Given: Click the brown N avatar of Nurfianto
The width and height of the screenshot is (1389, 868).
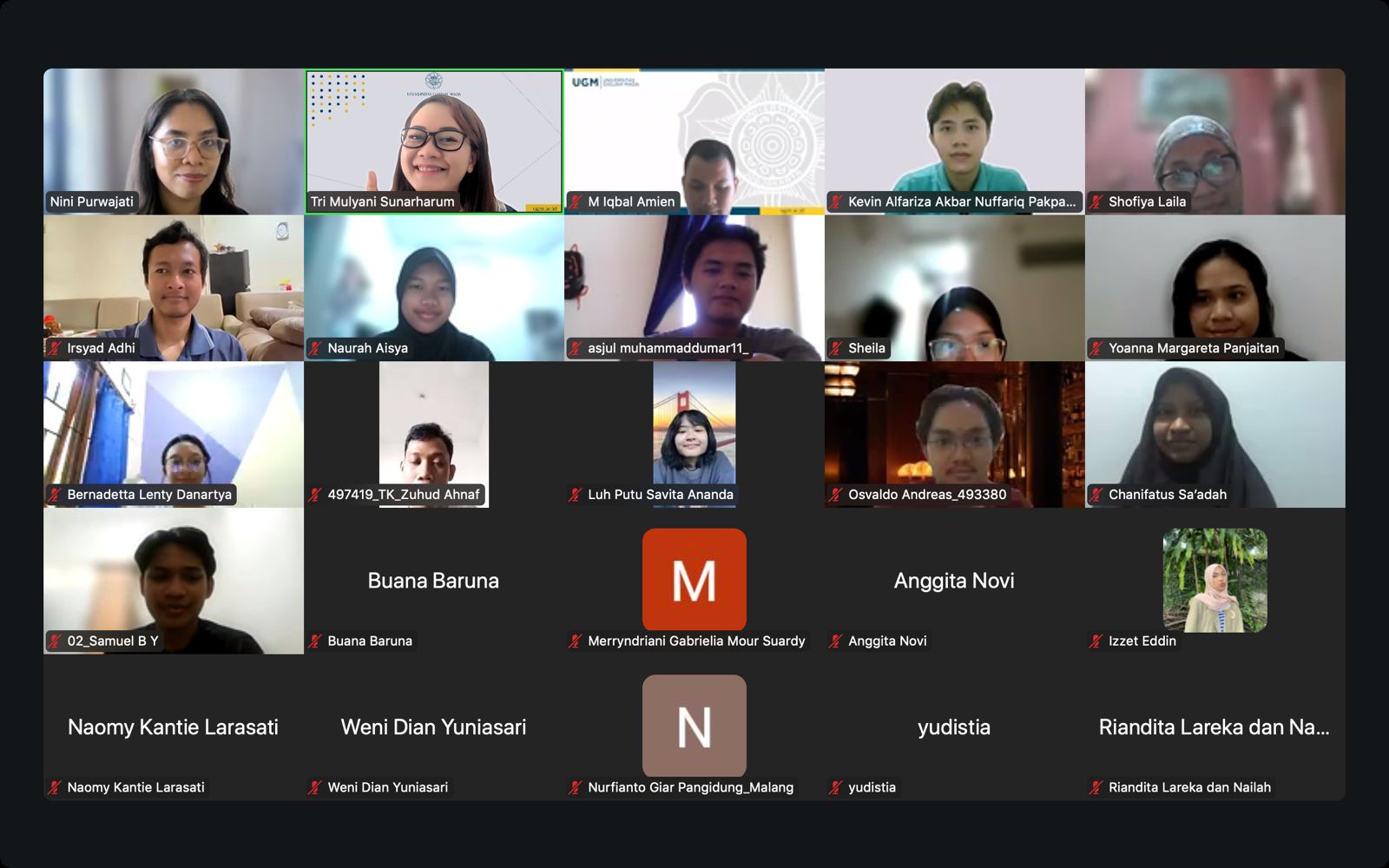Looking at the screenshot, I should point(694,726).
